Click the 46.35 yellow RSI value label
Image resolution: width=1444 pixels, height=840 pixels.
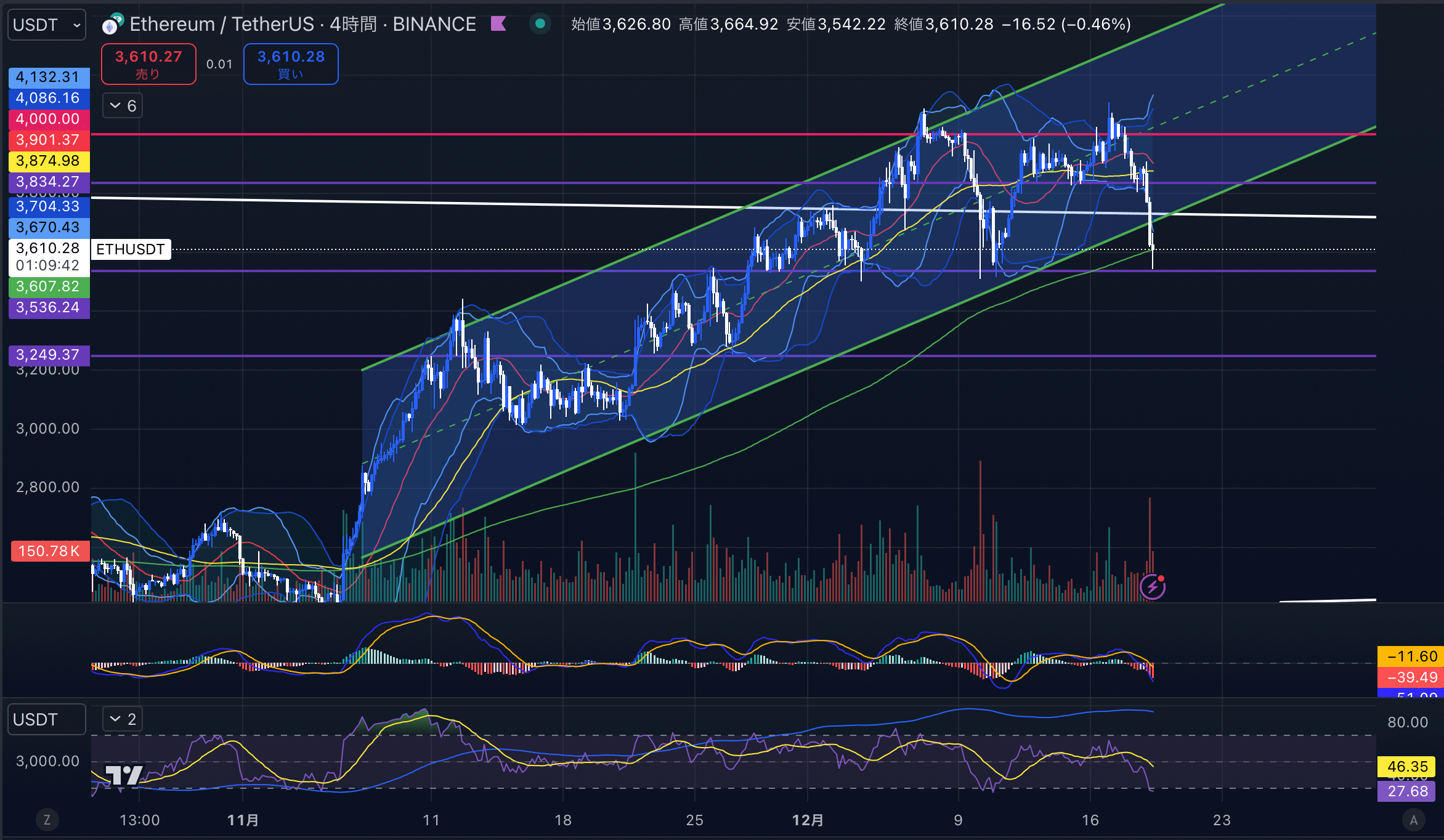click(x=1407, y=767)
